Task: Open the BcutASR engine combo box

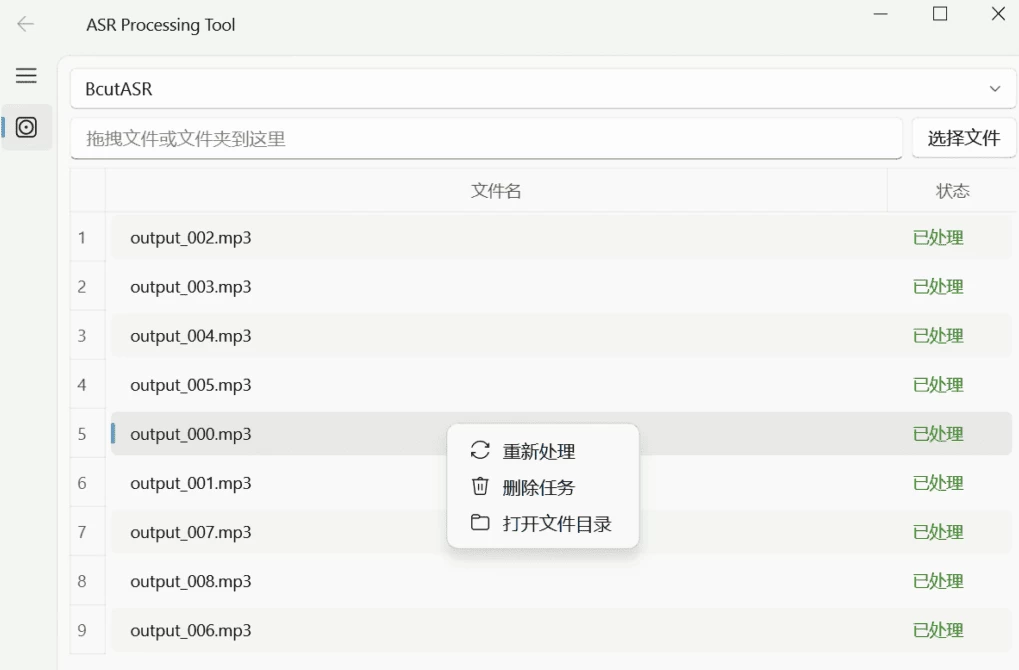Action: pyautogui.click(x=540, y=89)
